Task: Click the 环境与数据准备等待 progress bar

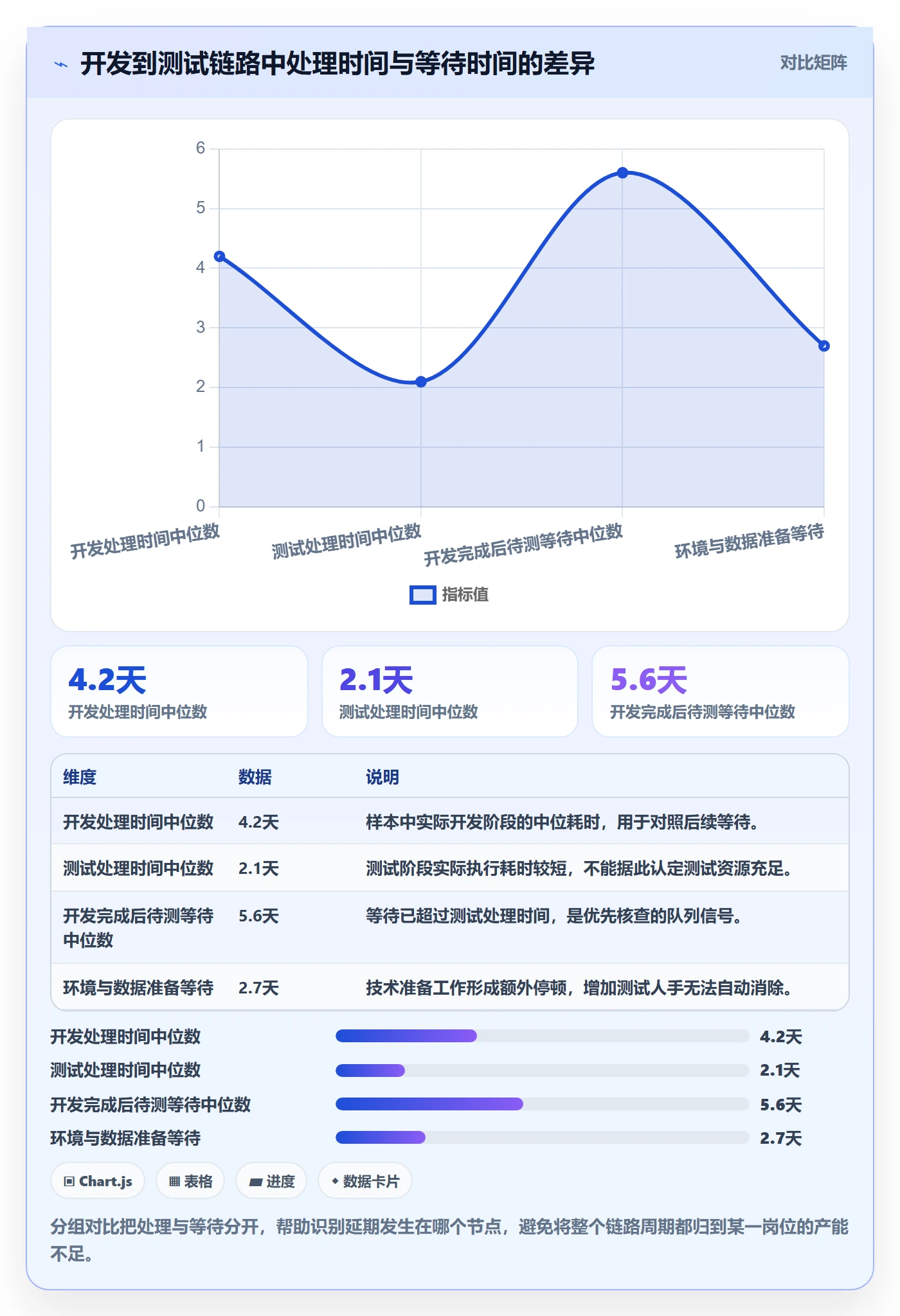Action: click(543, 1137)
